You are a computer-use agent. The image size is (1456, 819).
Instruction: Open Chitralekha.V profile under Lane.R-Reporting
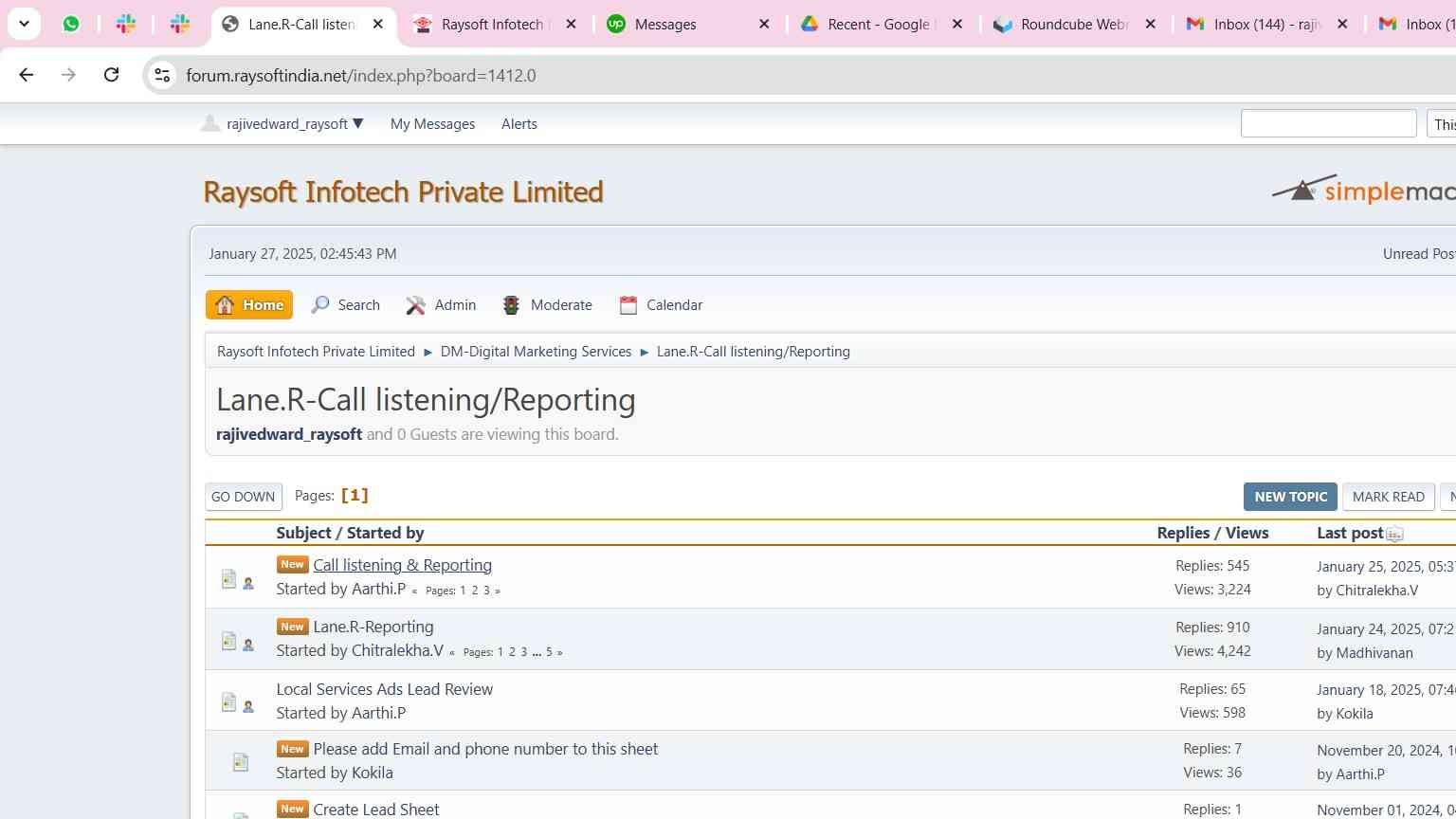pos(397,650)
